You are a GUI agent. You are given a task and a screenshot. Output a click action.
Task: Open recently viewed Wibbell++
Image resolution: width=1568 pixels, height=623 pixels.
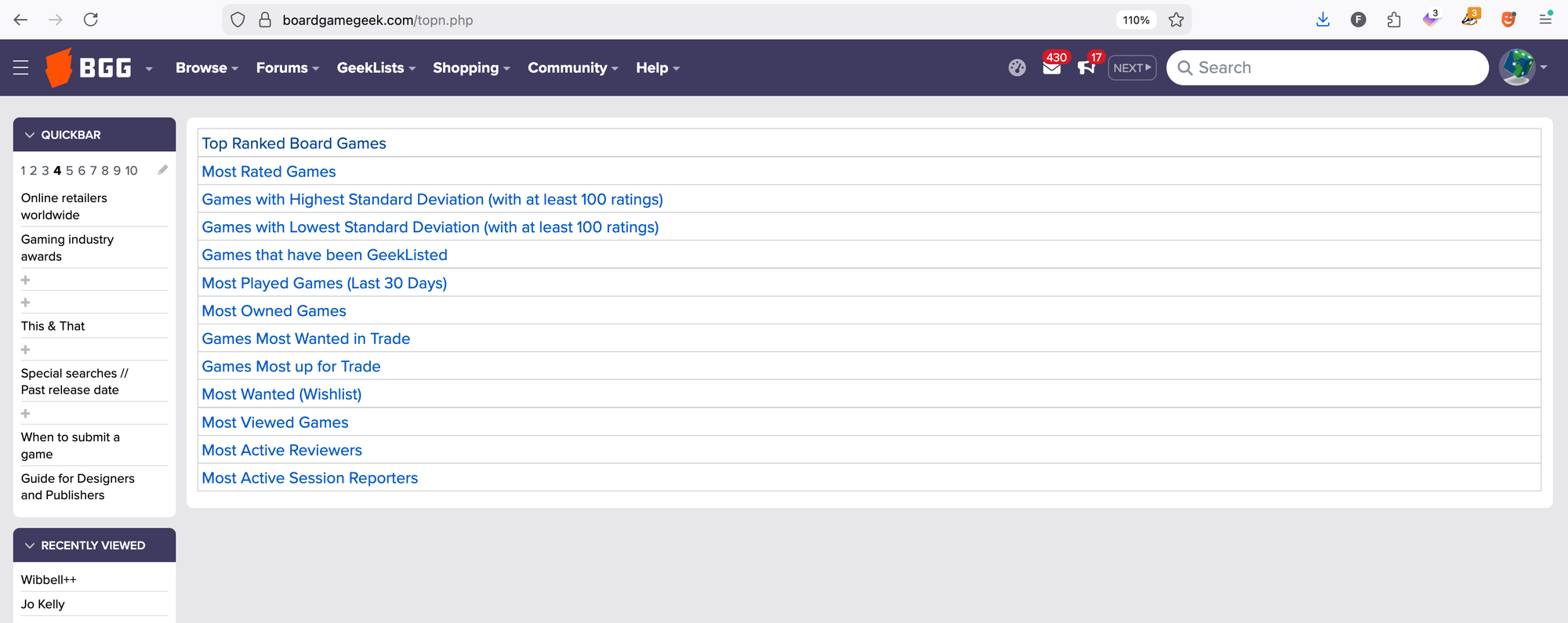[x=49, y=580]
